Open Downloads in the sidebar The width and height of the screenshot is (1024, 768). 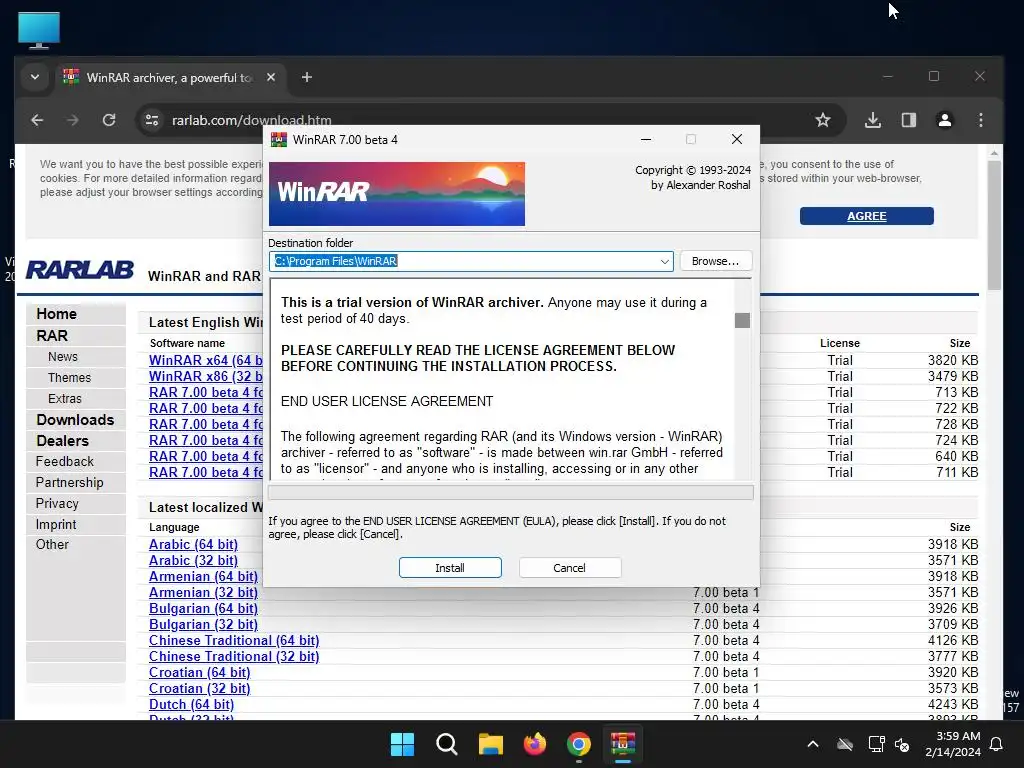click(75, 420)
